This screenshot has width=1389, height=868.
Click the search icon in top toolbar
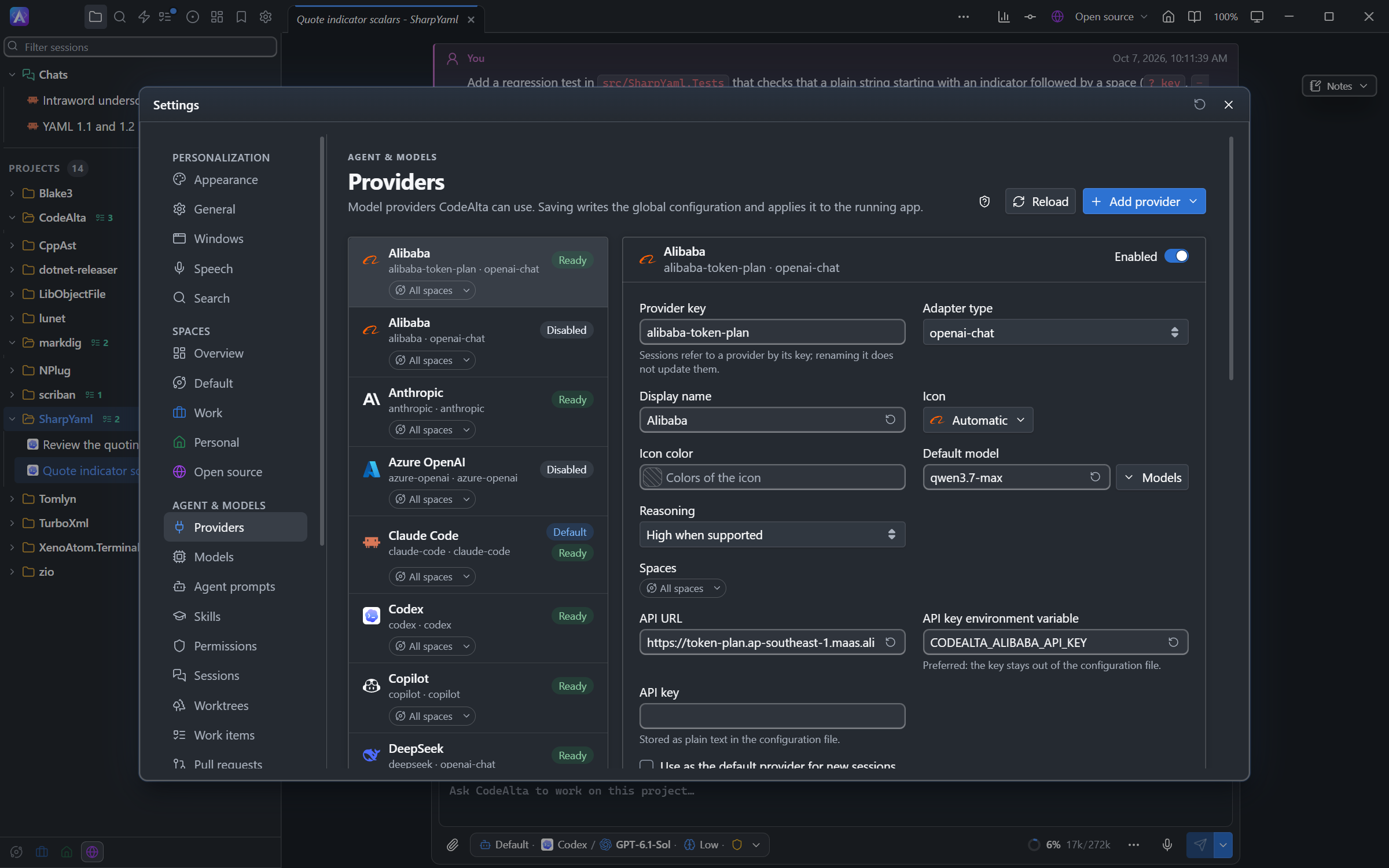[x=120, y=17]
